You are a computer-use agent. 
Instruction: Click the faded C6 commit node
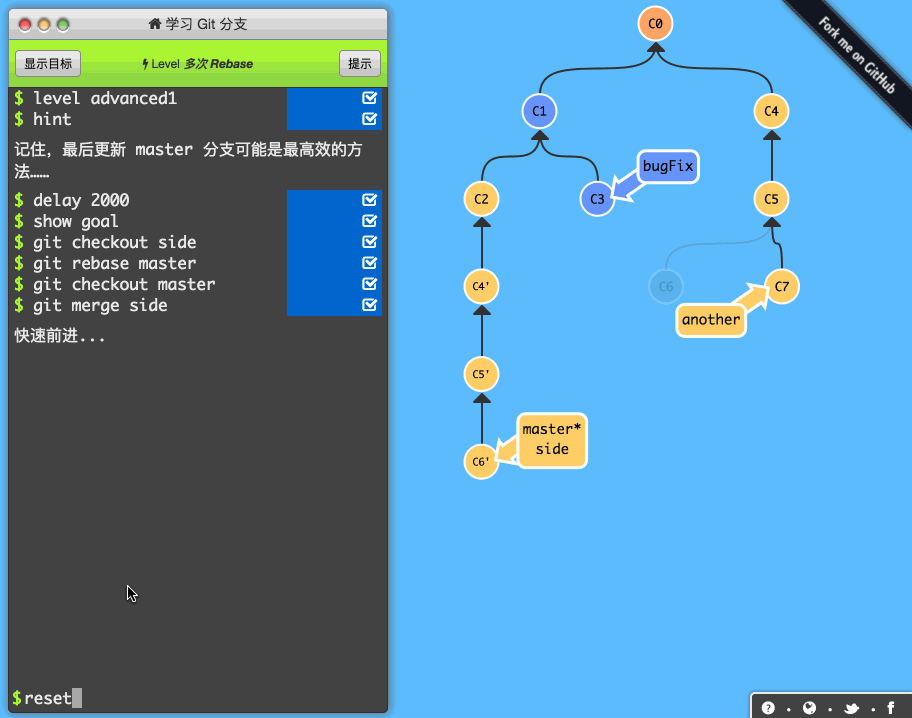pos(666,286)
